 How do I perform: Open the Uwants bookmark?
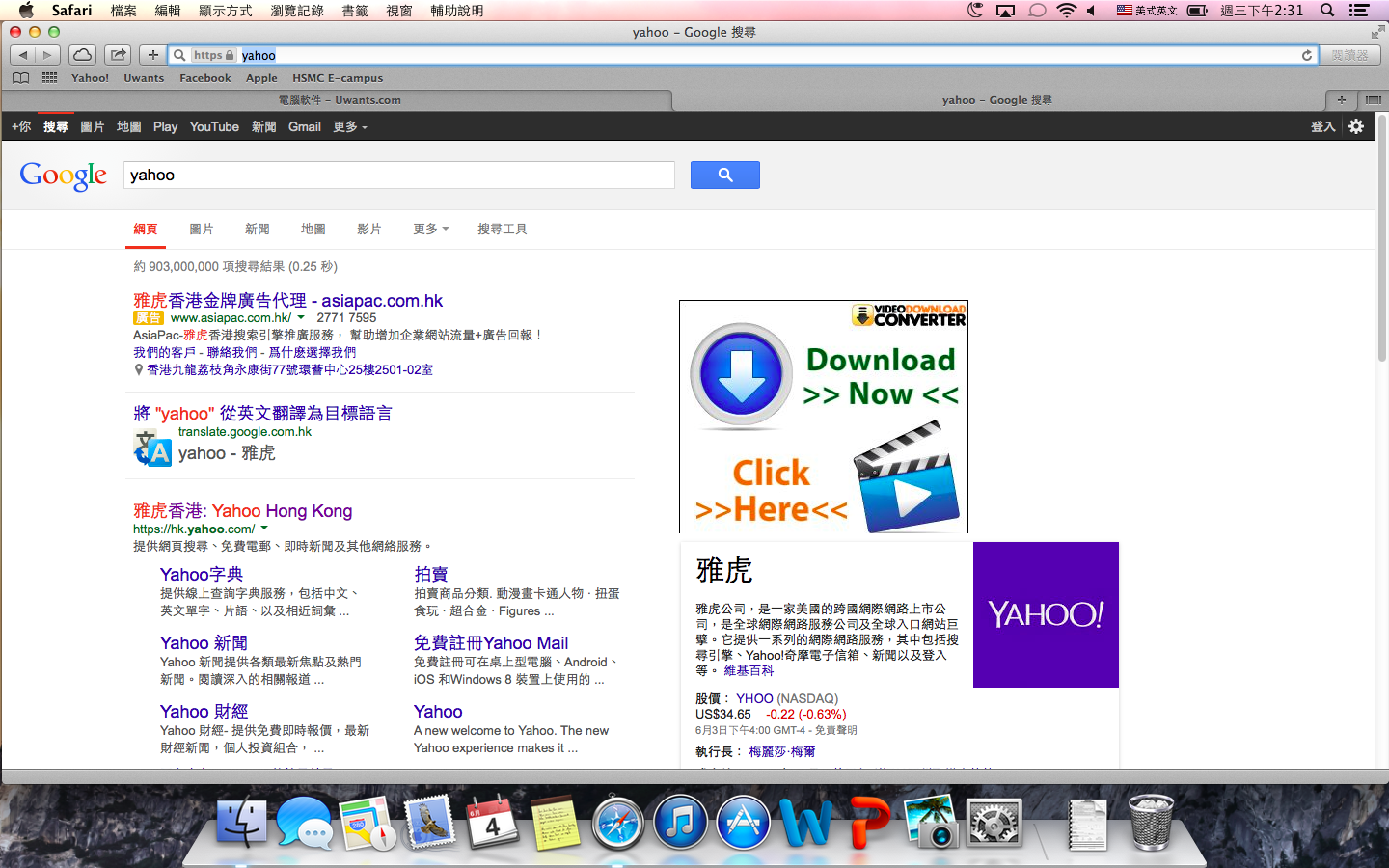pyautogui.click(x=144, y=78)
